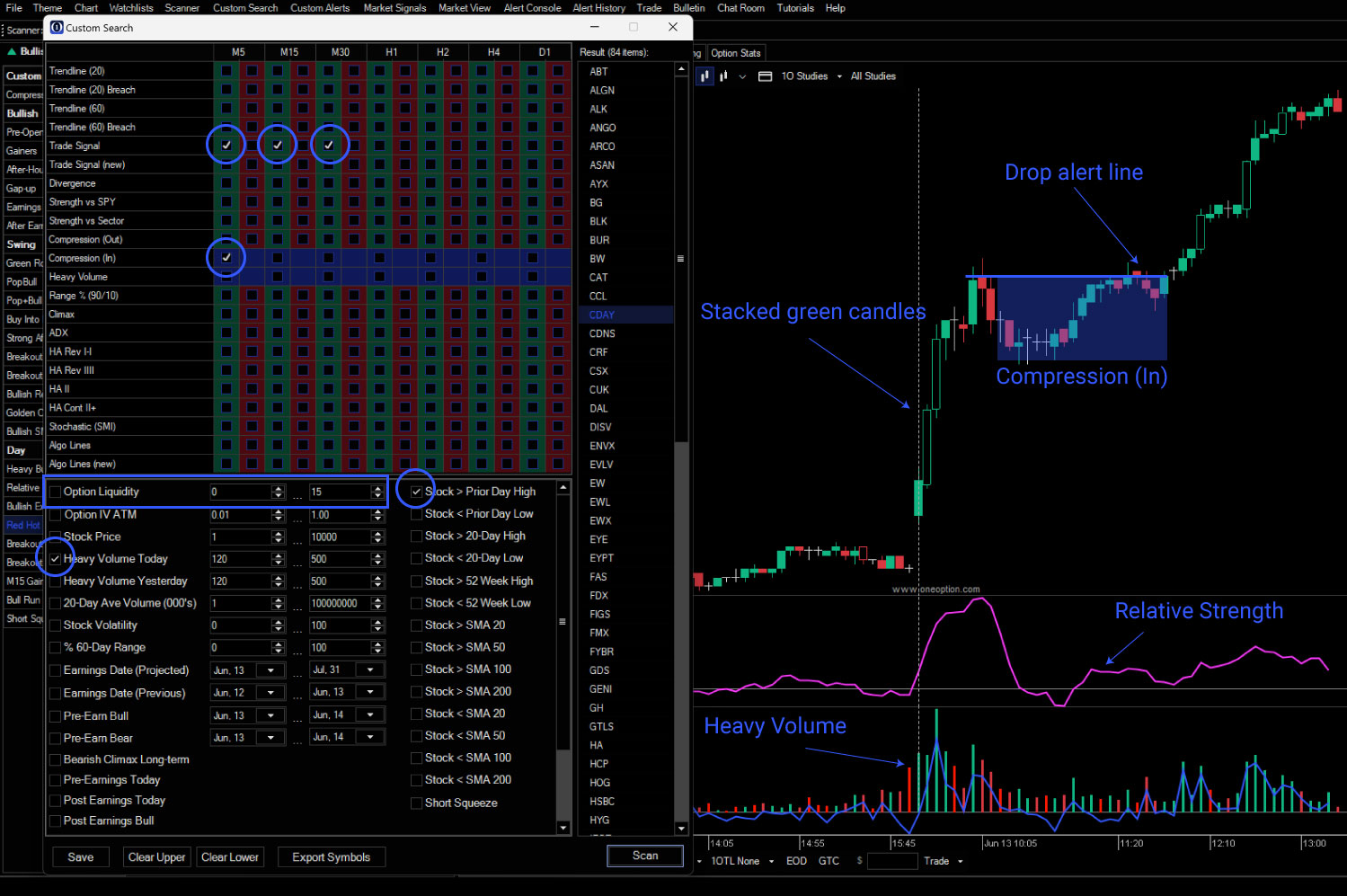Enable the Short Squeeze checkbox
Image resolution: width=1347 pixels, height=896 pixels.
click(416, 803)
